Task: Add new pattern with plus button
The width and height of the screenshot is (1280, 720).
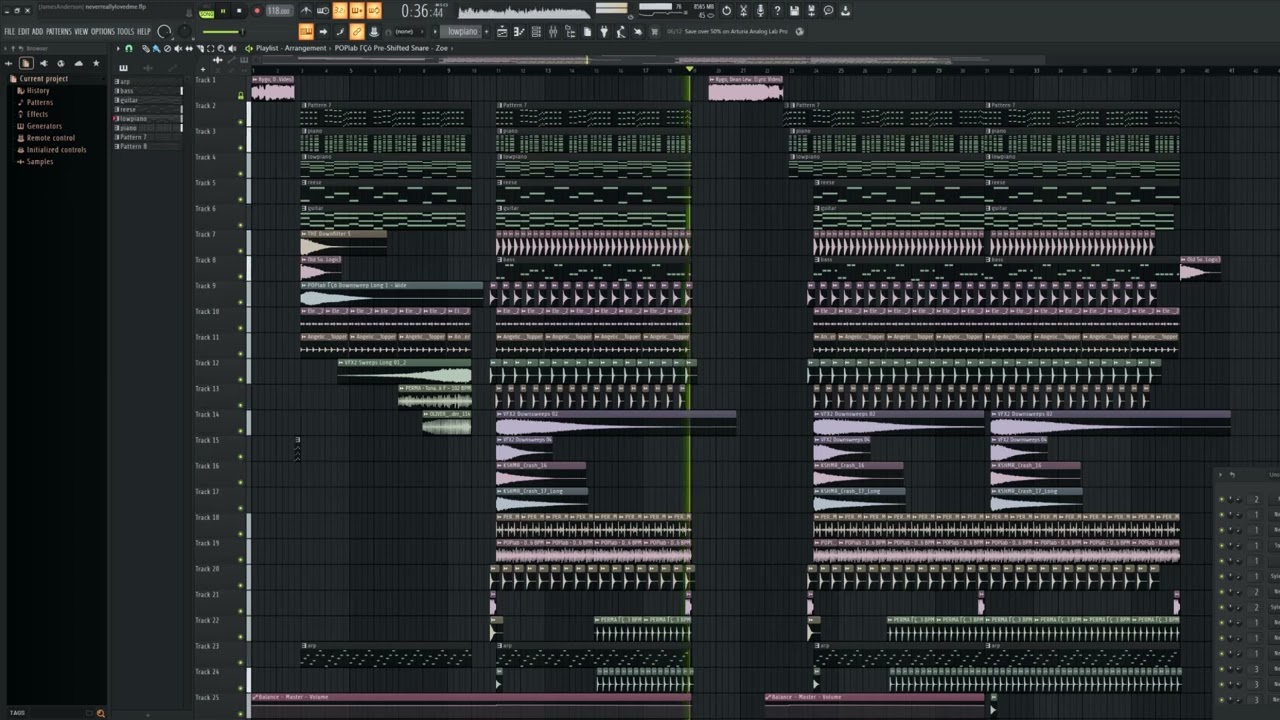Action: coord(486,31)
